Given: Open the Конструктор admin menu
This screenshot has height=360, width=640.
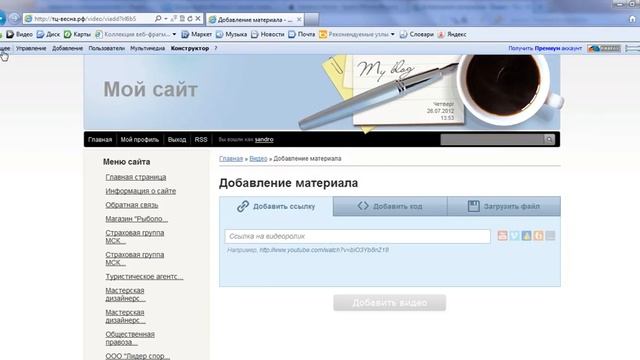Looking at the screenshot, I should [190, 48].
